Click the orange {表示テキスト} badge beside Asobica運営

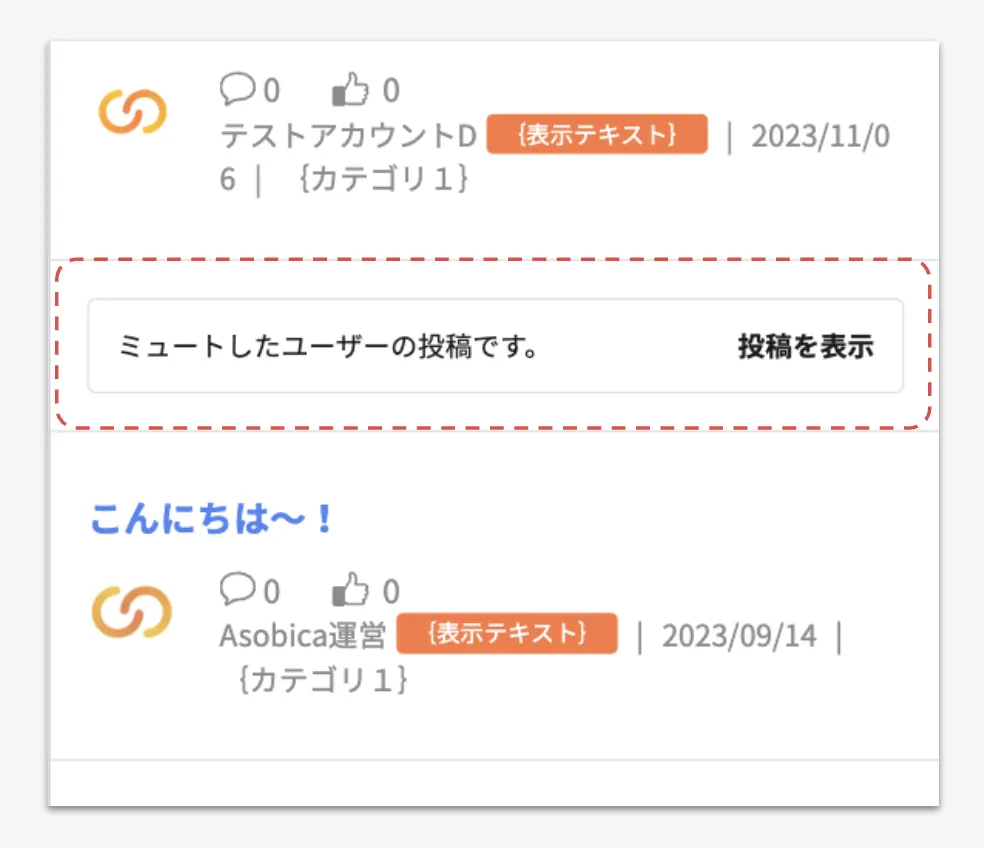[x=507, y=634]
